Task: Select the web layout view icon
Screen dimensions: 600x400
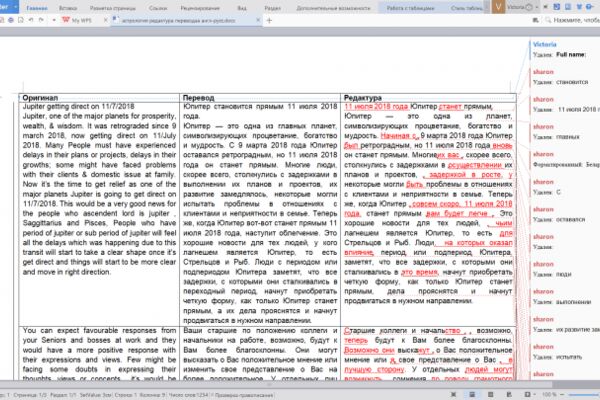Action: click(509, 394)
